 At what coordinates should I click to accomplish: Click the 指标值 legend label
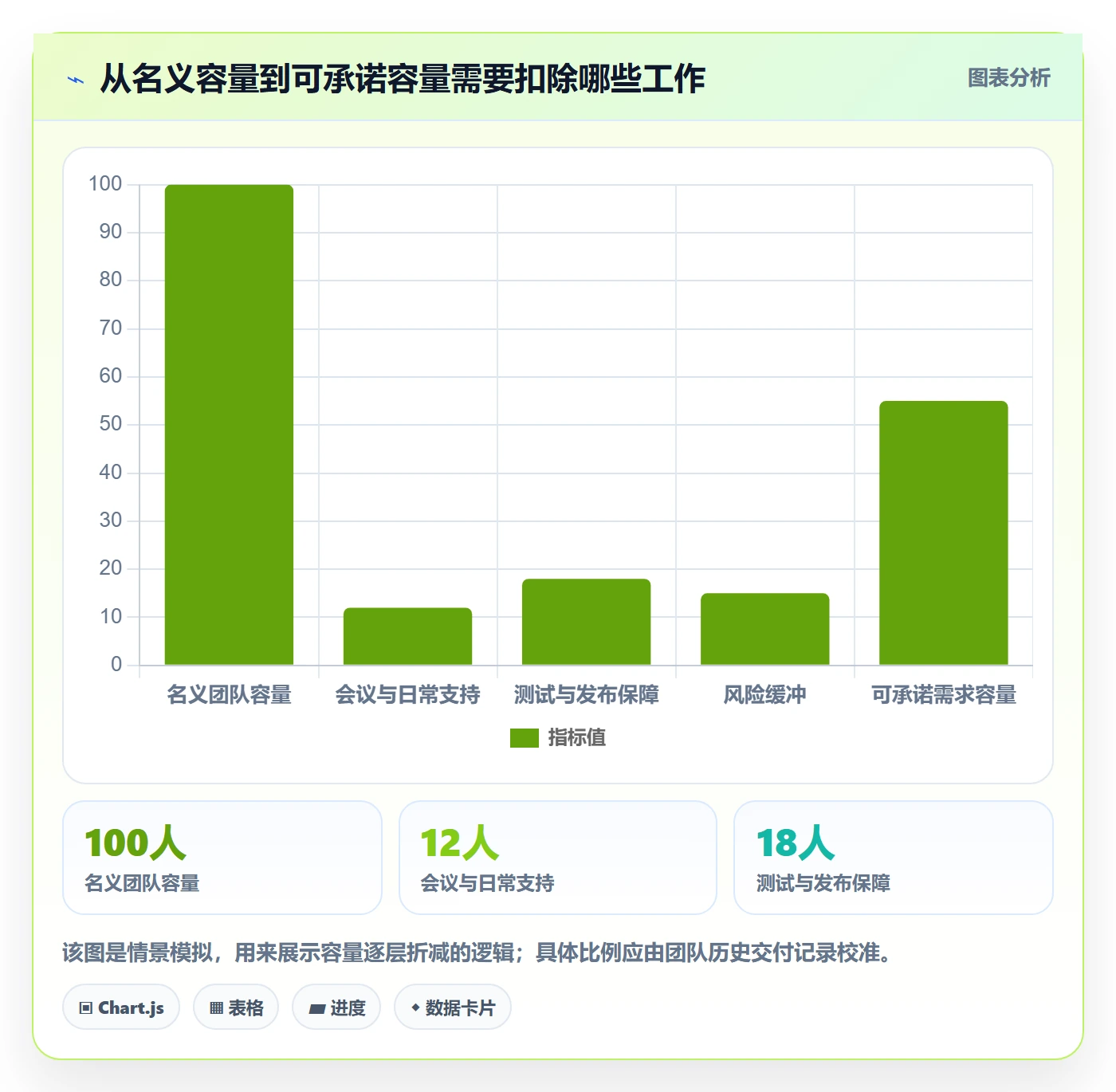click(x=577, y=738)
